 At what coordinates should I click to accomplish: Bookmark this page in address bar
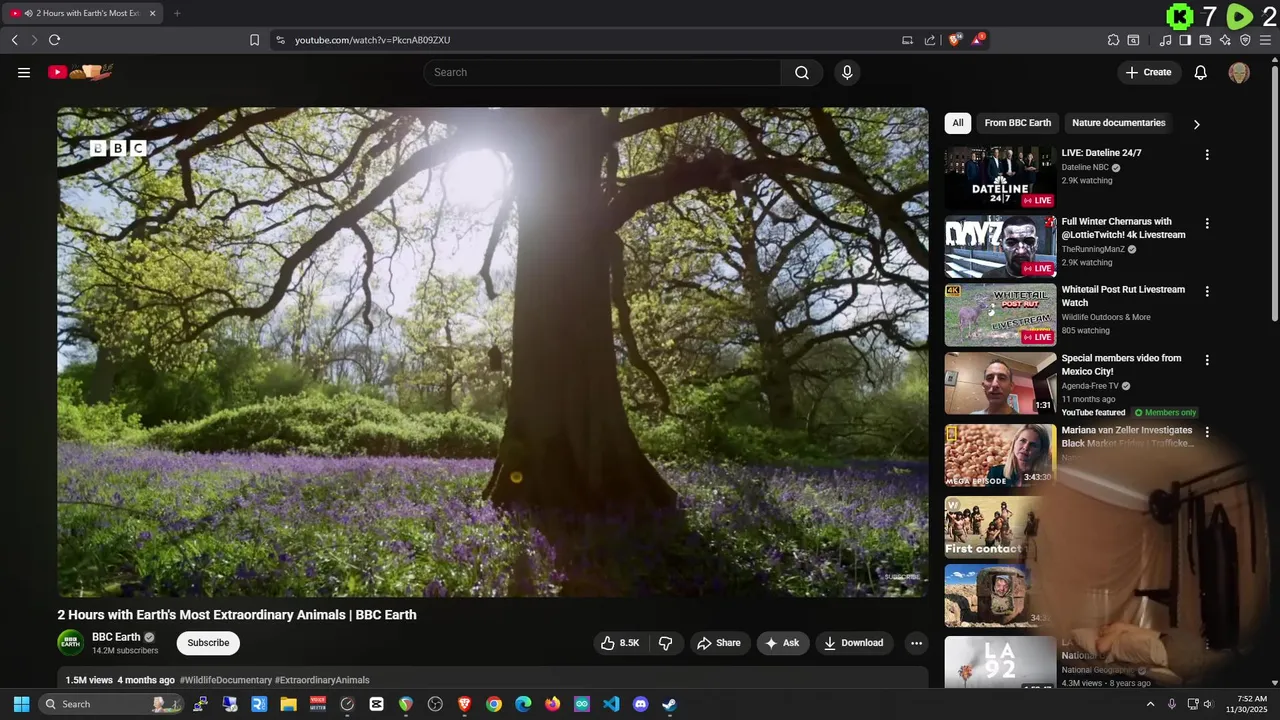[x=254, y=40]
